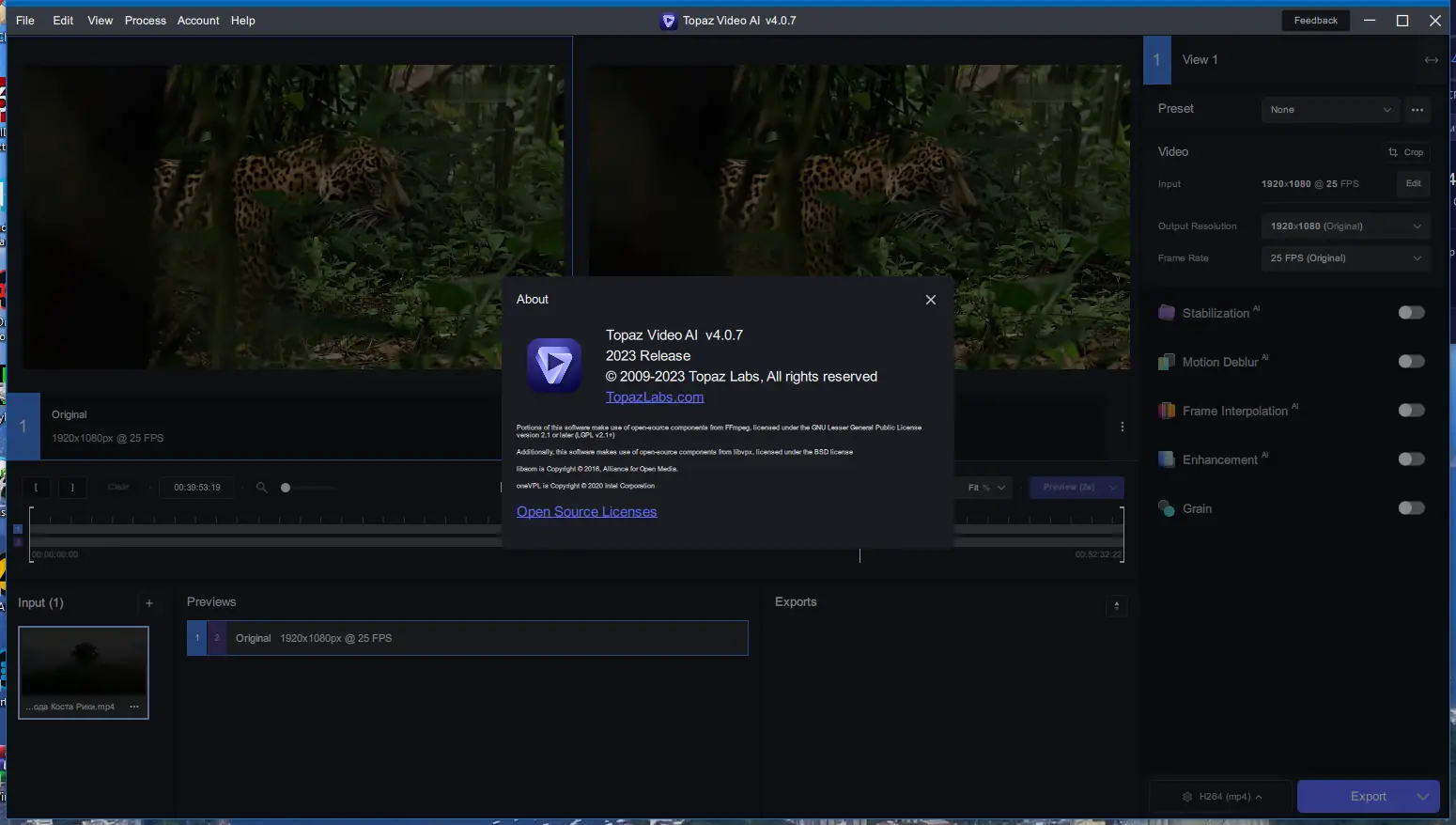Open the Export dropdown arrow
Screen dimensions: 1456x825
(1423, 797)
